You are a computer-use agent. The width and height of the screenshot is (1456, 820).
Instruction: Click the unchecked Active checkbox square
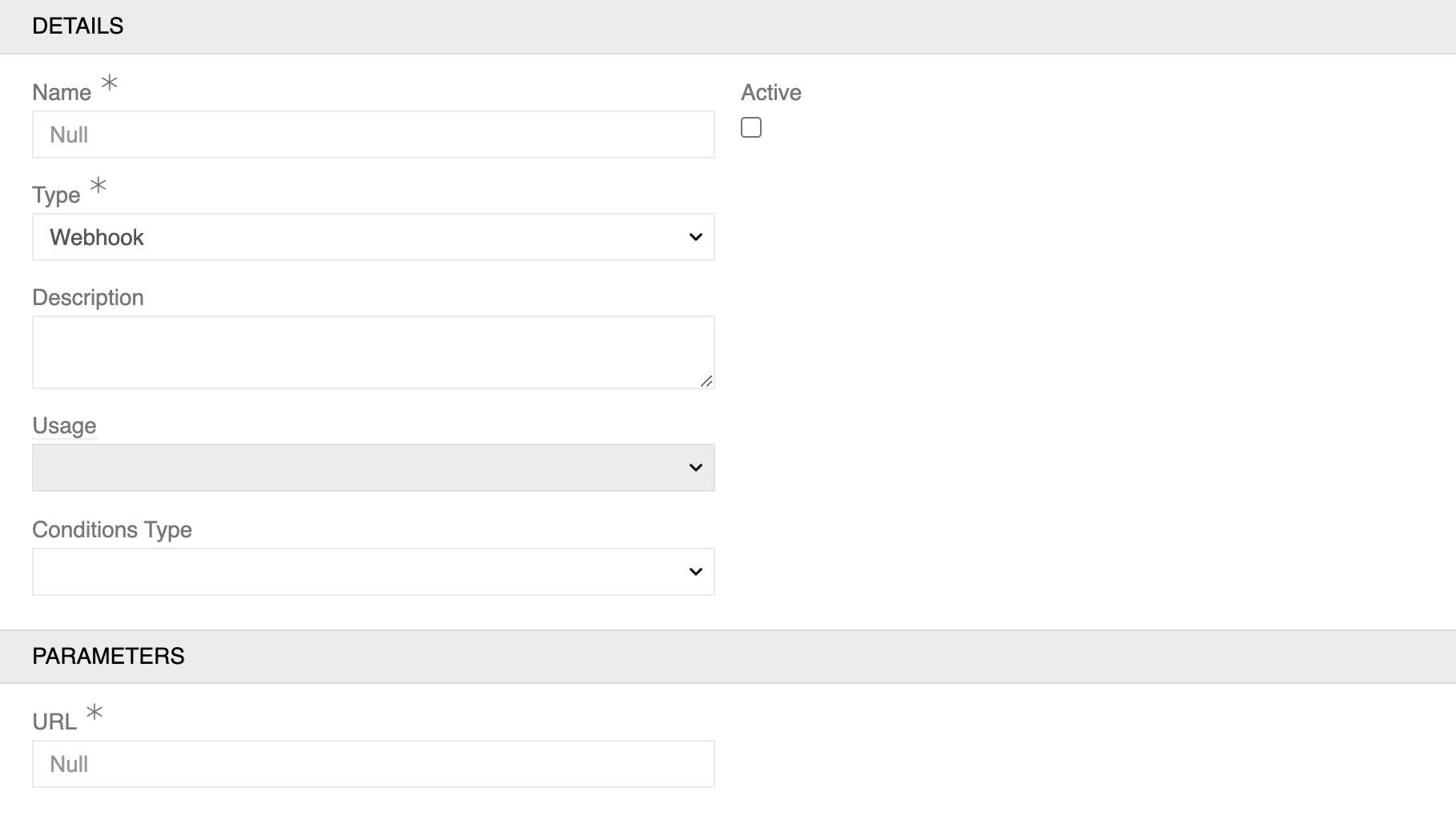751,127
